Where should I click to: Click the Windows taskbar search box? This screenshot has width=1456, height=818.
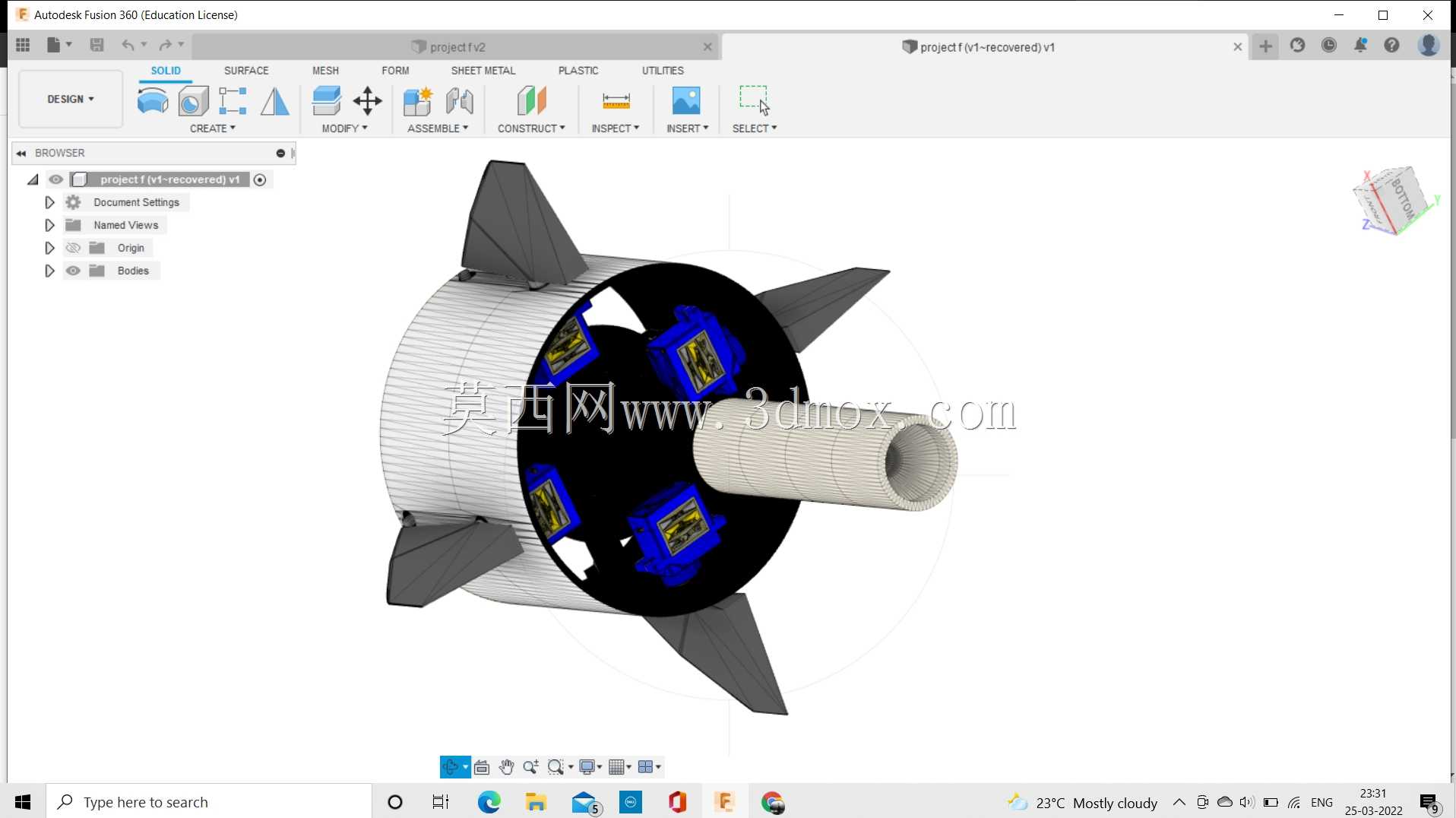[209, 802]
